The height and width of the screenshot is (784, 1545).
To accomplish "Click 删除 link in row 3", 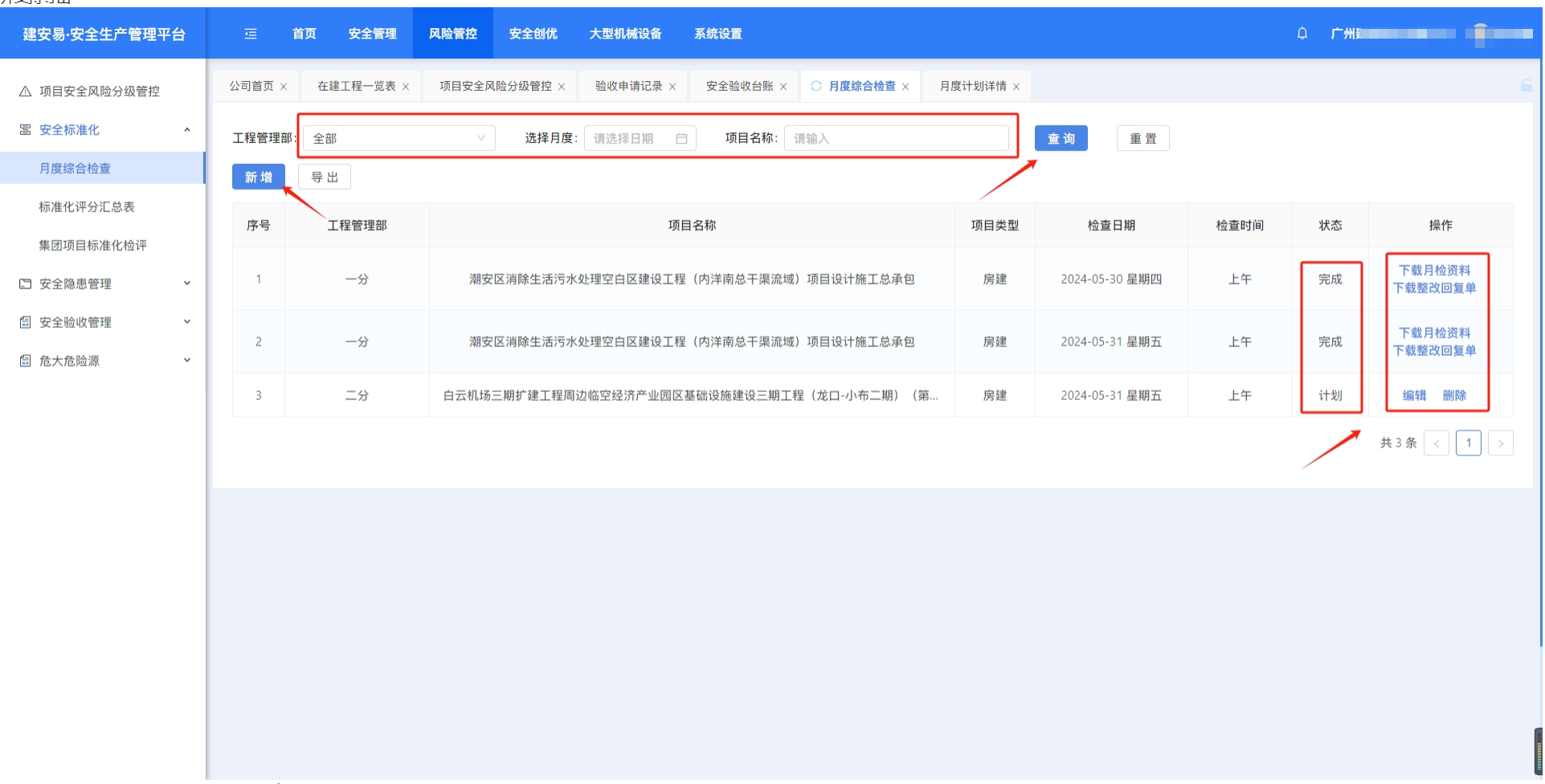I will point(1454,395).
